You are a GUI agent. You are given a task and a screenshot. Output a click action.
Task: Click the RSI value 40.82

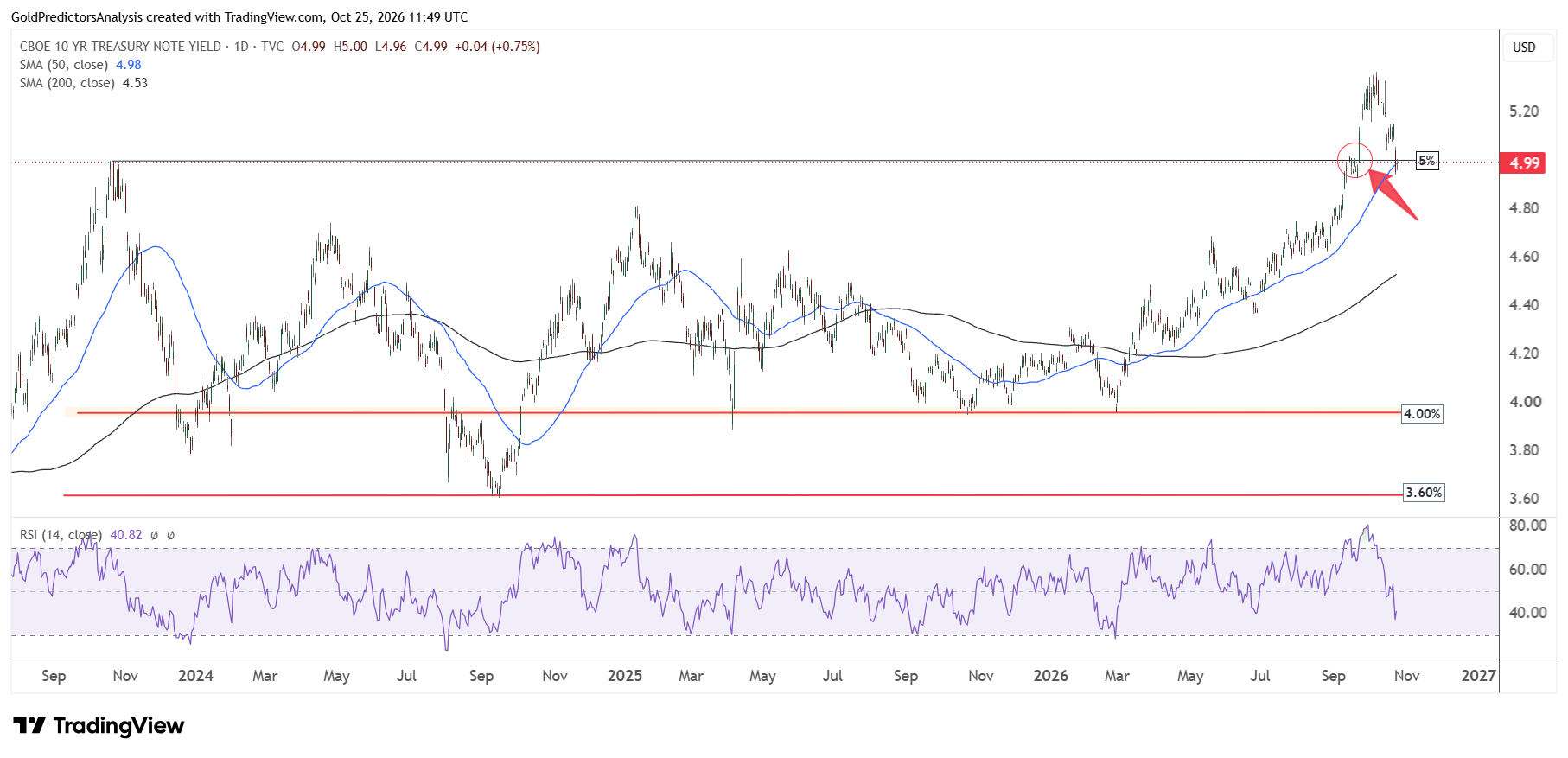(x=126, y=535)
